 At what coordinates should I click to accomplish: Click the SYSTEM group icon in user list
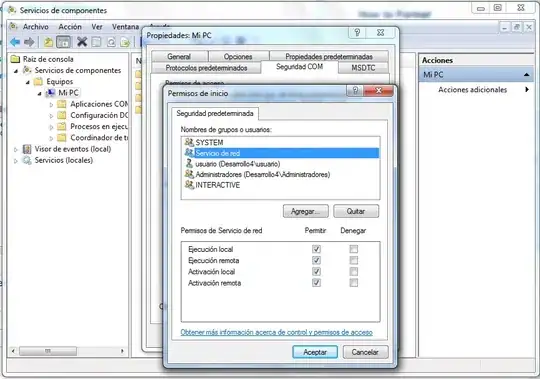coord(189,142)
